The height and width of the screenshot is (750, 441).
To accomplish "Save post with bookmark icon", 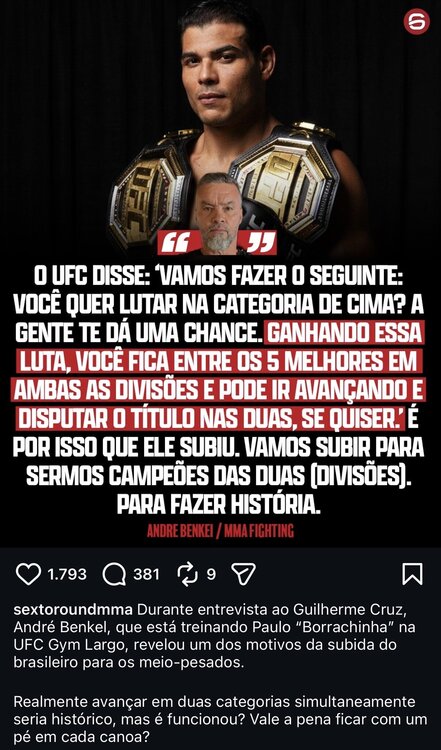I will pos(412,574).
